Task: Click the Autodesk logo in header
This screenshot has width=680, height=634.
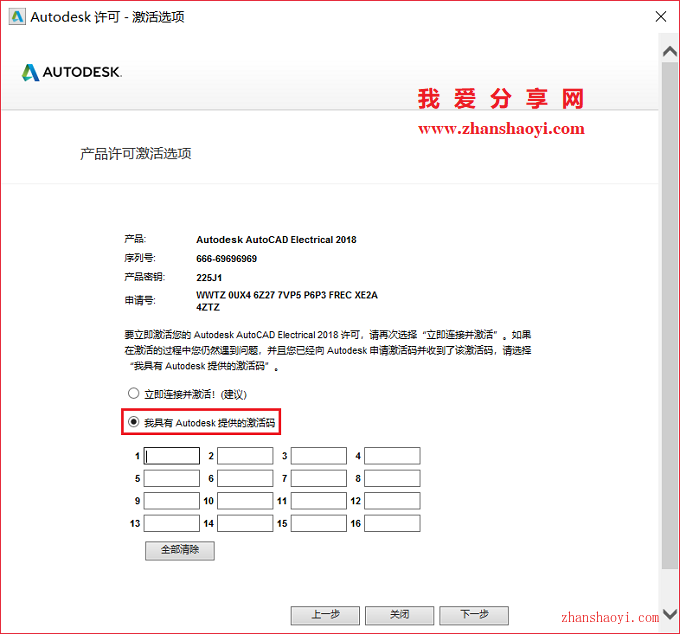Action: point(72,72)
